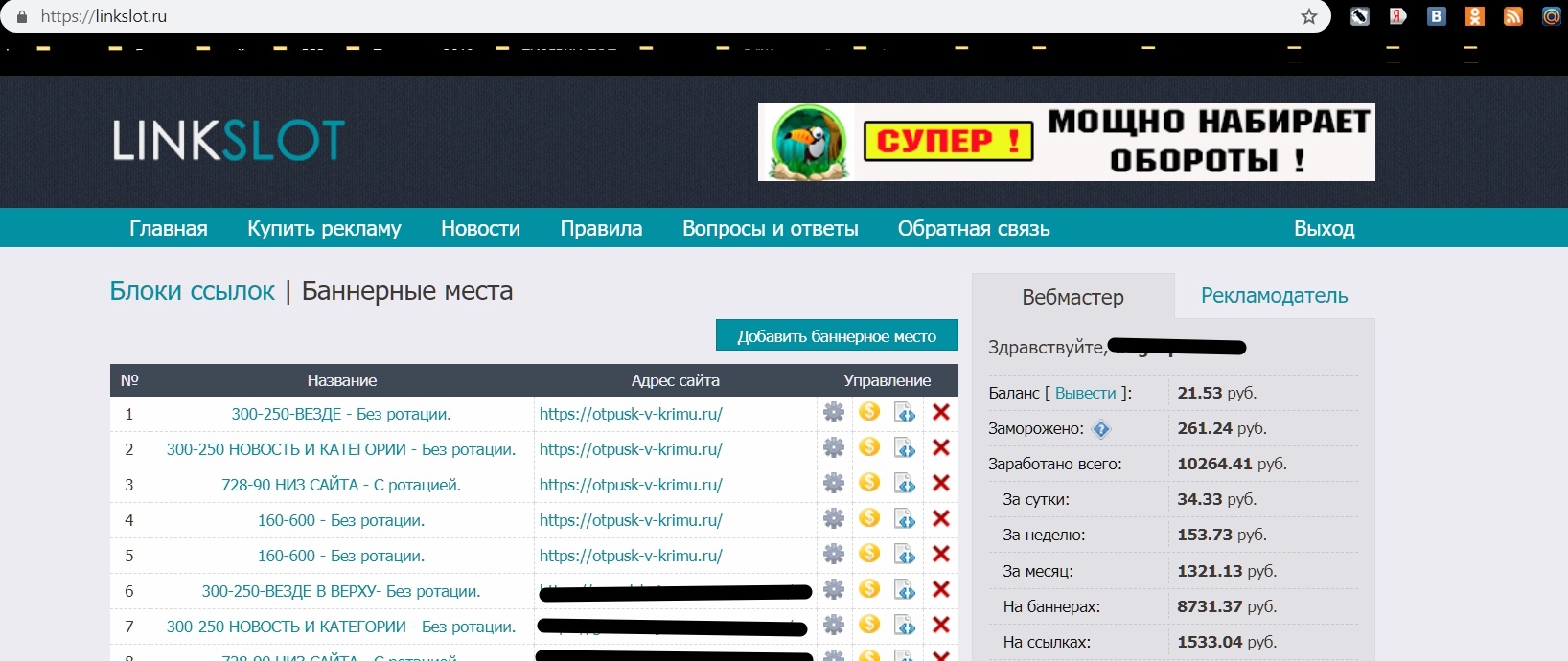1568x661 pixels.
Task: Open Обратная связь page
Action: pyautogui.click(x=974, y=229)
